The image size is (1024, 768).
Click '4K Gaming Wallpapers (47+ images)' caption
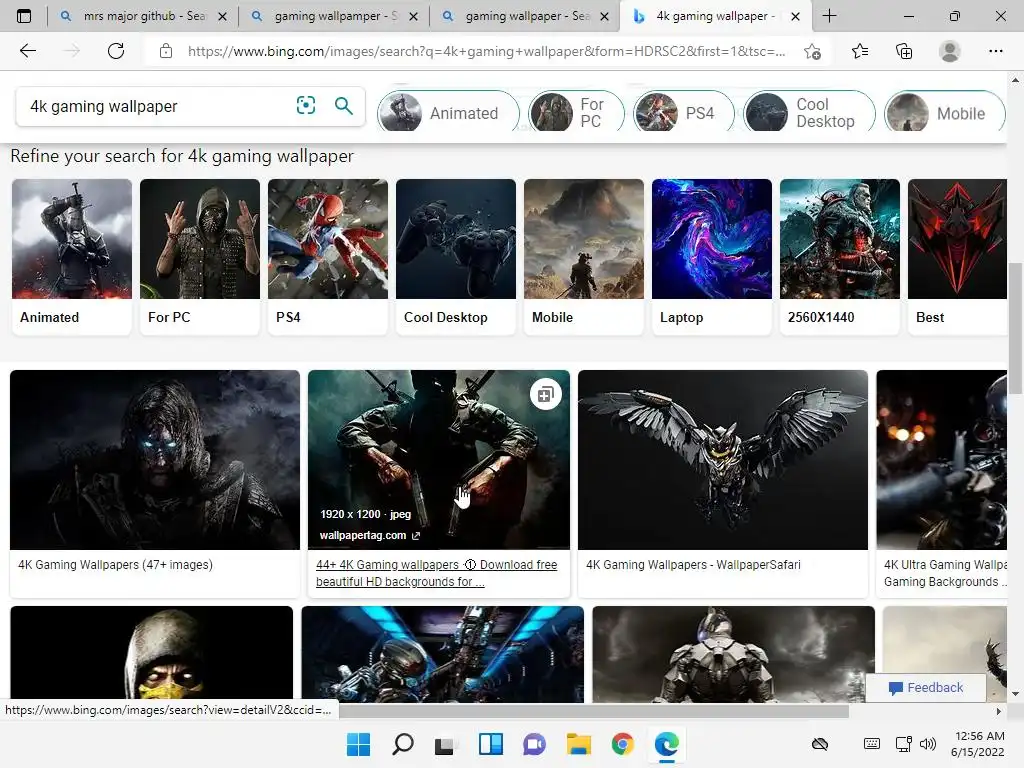click(116, 565)
